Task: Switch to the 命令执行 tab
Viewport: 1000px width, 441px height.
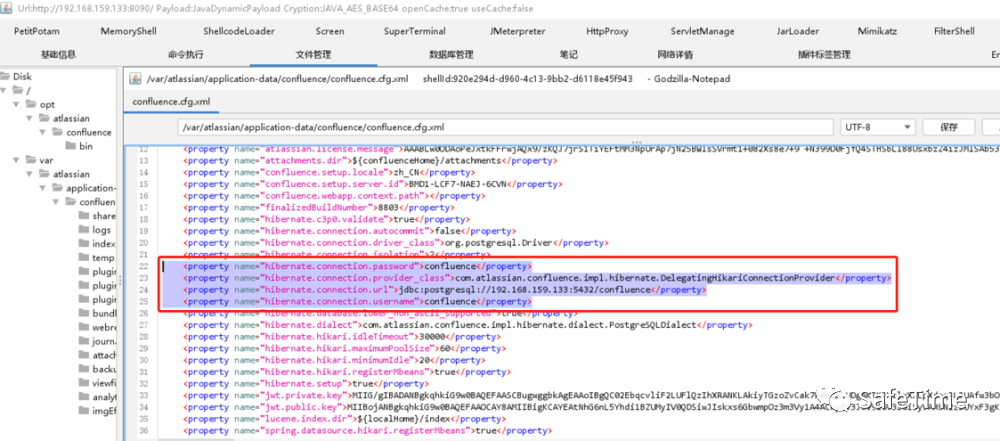Action: point(186,55)
